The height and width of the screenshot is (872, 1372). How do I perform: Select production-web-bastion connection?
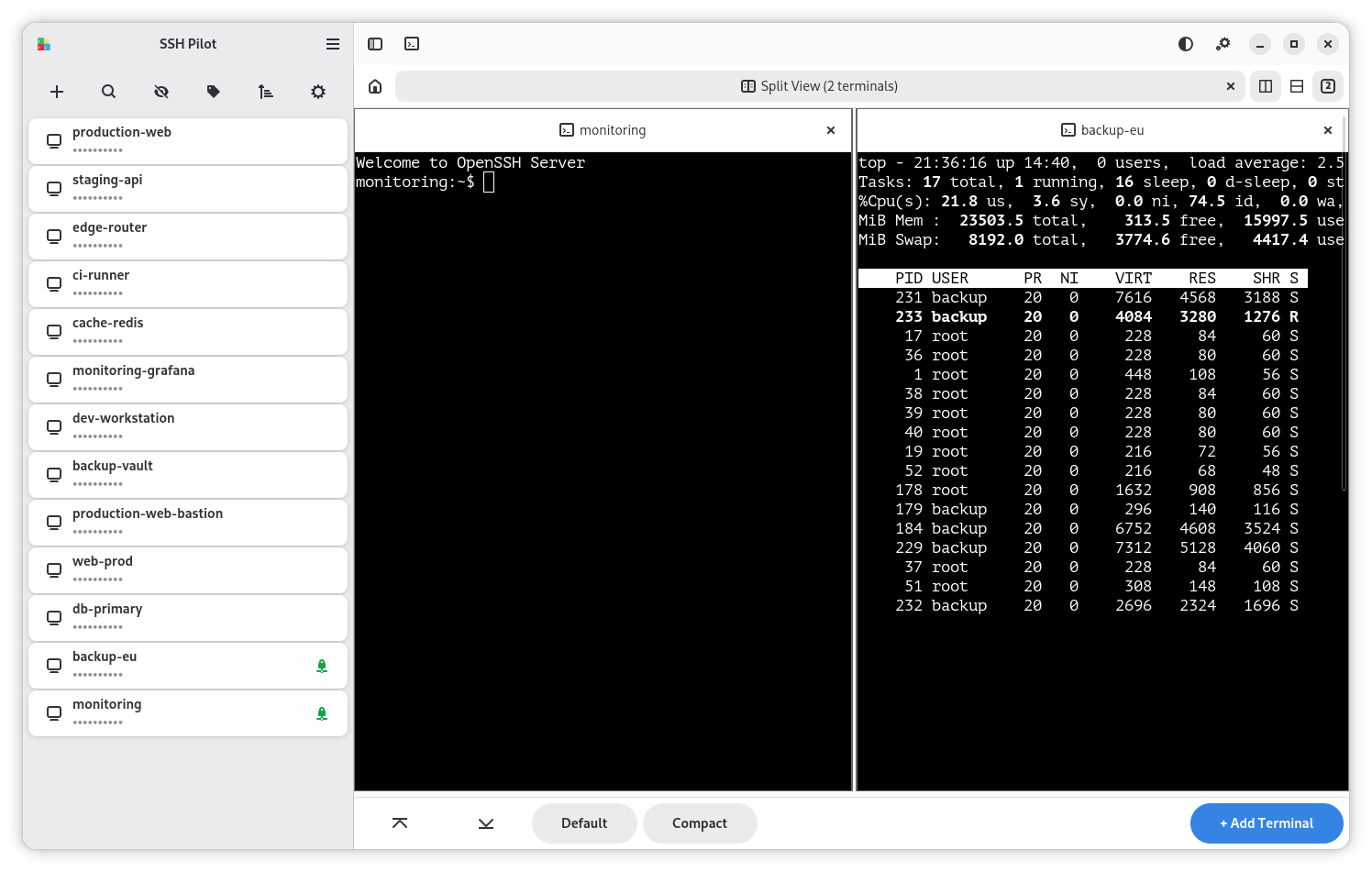pos(188,523)
